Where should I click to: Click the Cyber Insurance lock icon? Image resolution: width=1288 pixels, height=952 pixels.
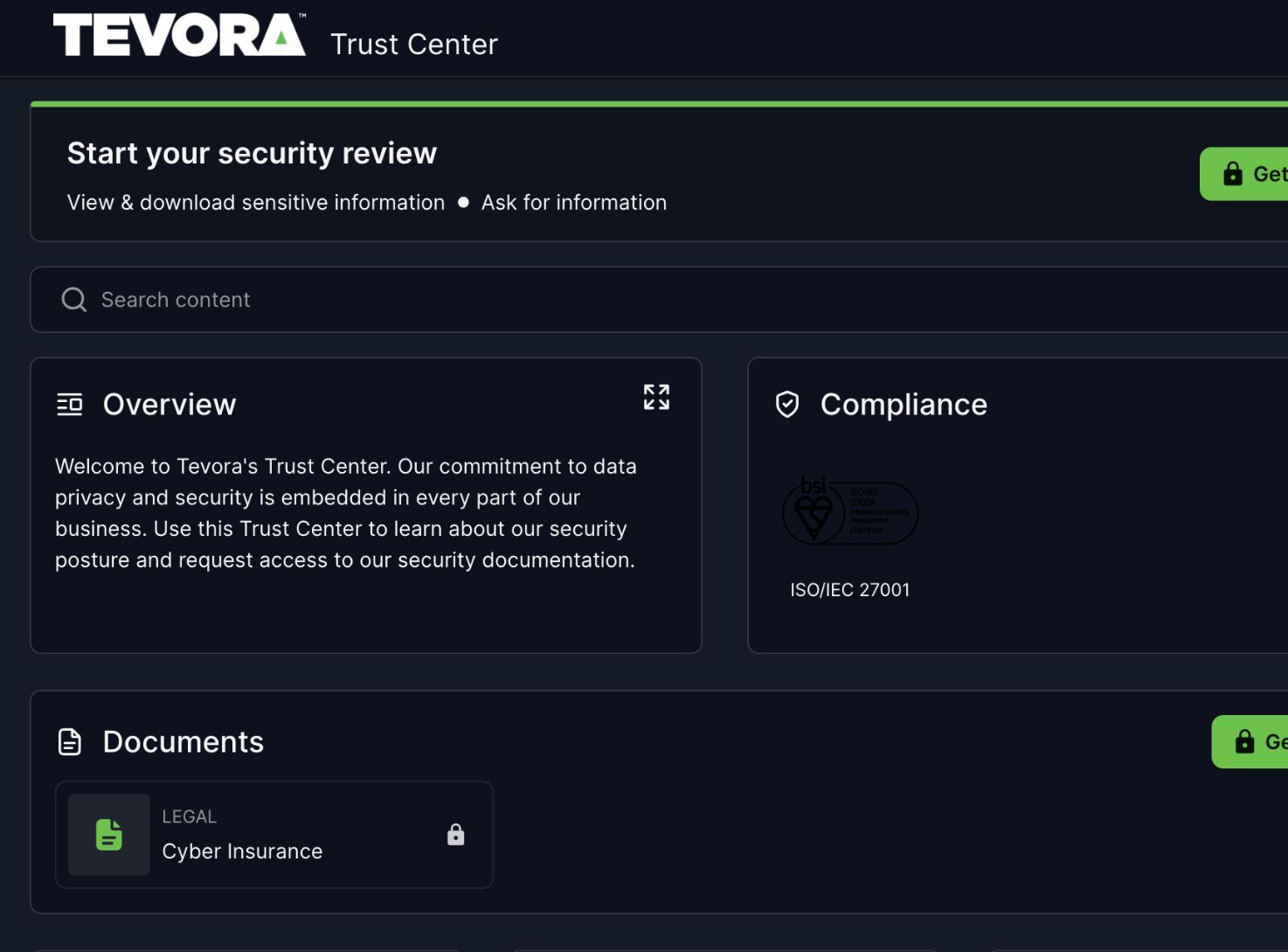pyautogui.click(x=456, y=835)
